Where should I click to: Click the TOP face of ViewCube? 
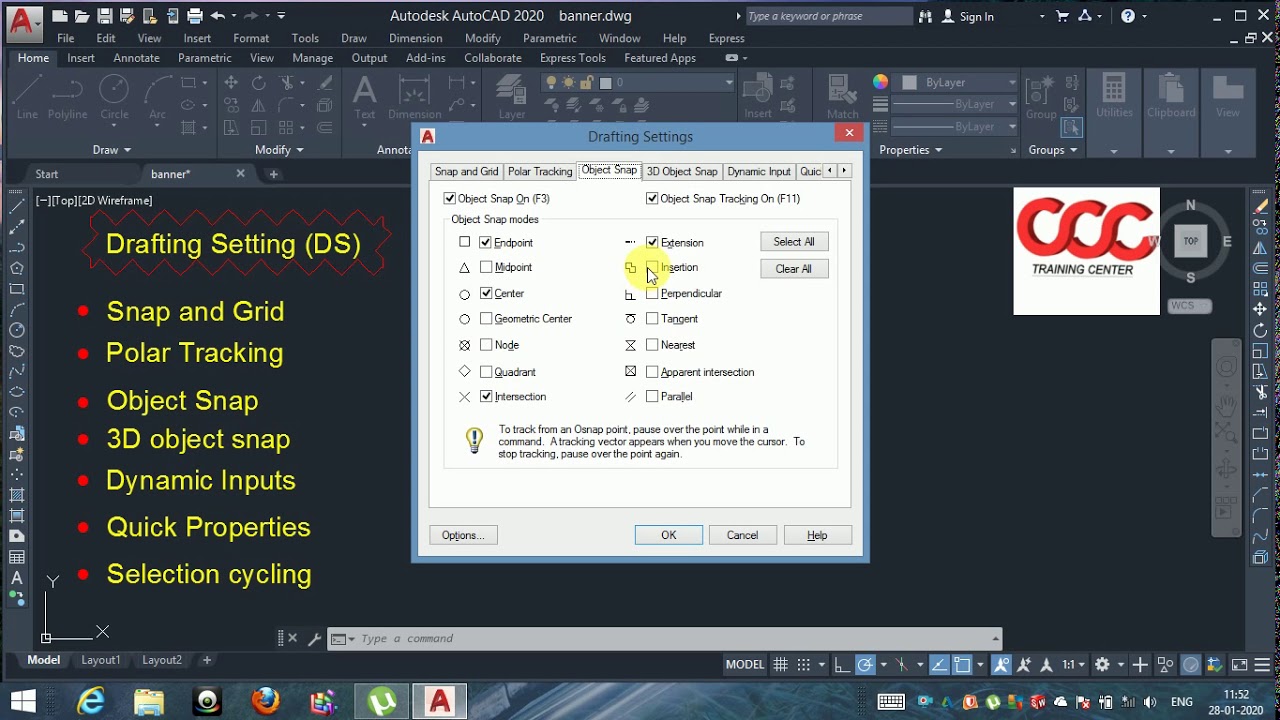tap(1190, 241)
